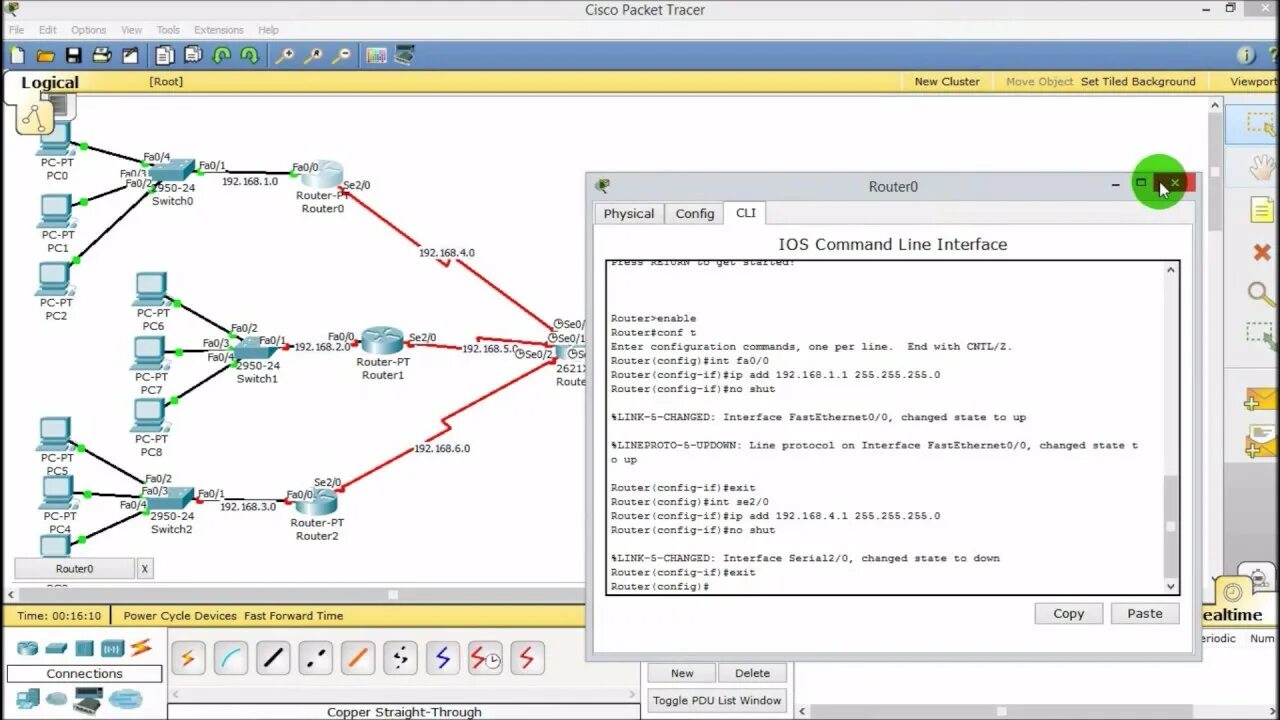This screenshot has width=1280, height=720.
Task: Click the Router0 device on workspace
Action: [322, 175]
